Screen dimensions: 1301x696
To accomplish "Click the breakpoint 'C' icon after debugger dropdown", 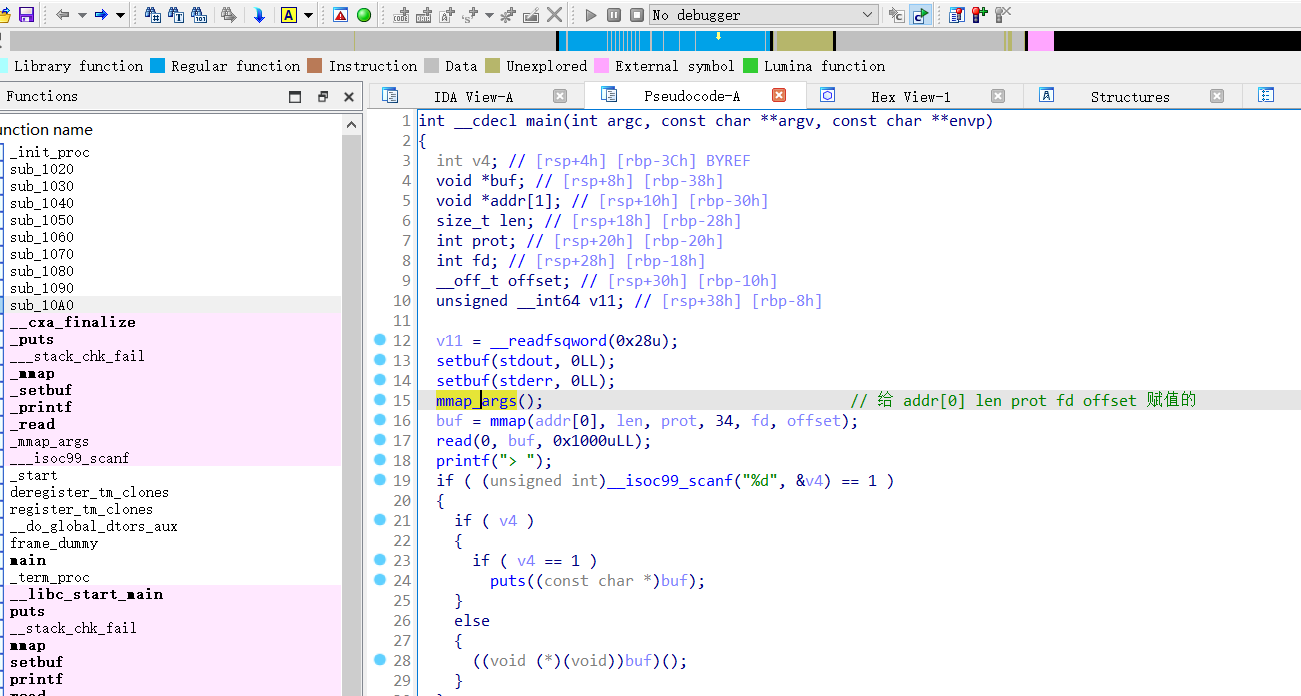I will tap(897, 15).
